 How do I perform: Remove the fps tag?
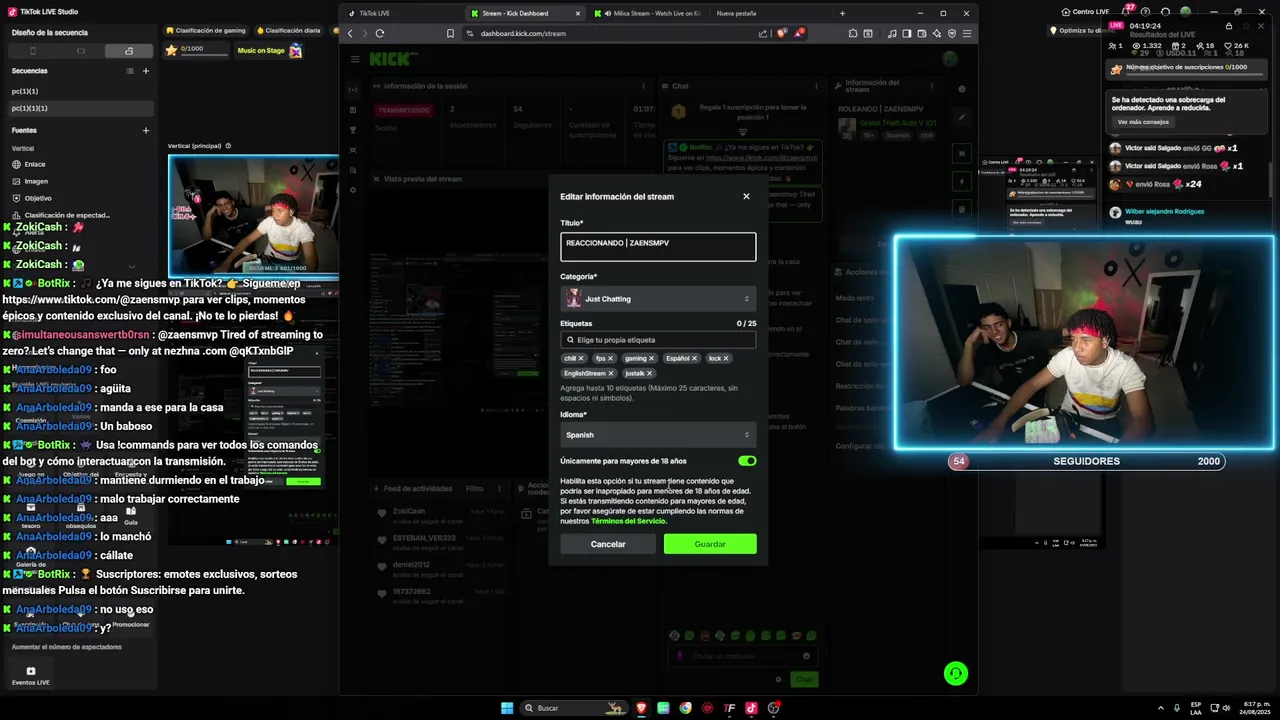click(x=611, y=358)
